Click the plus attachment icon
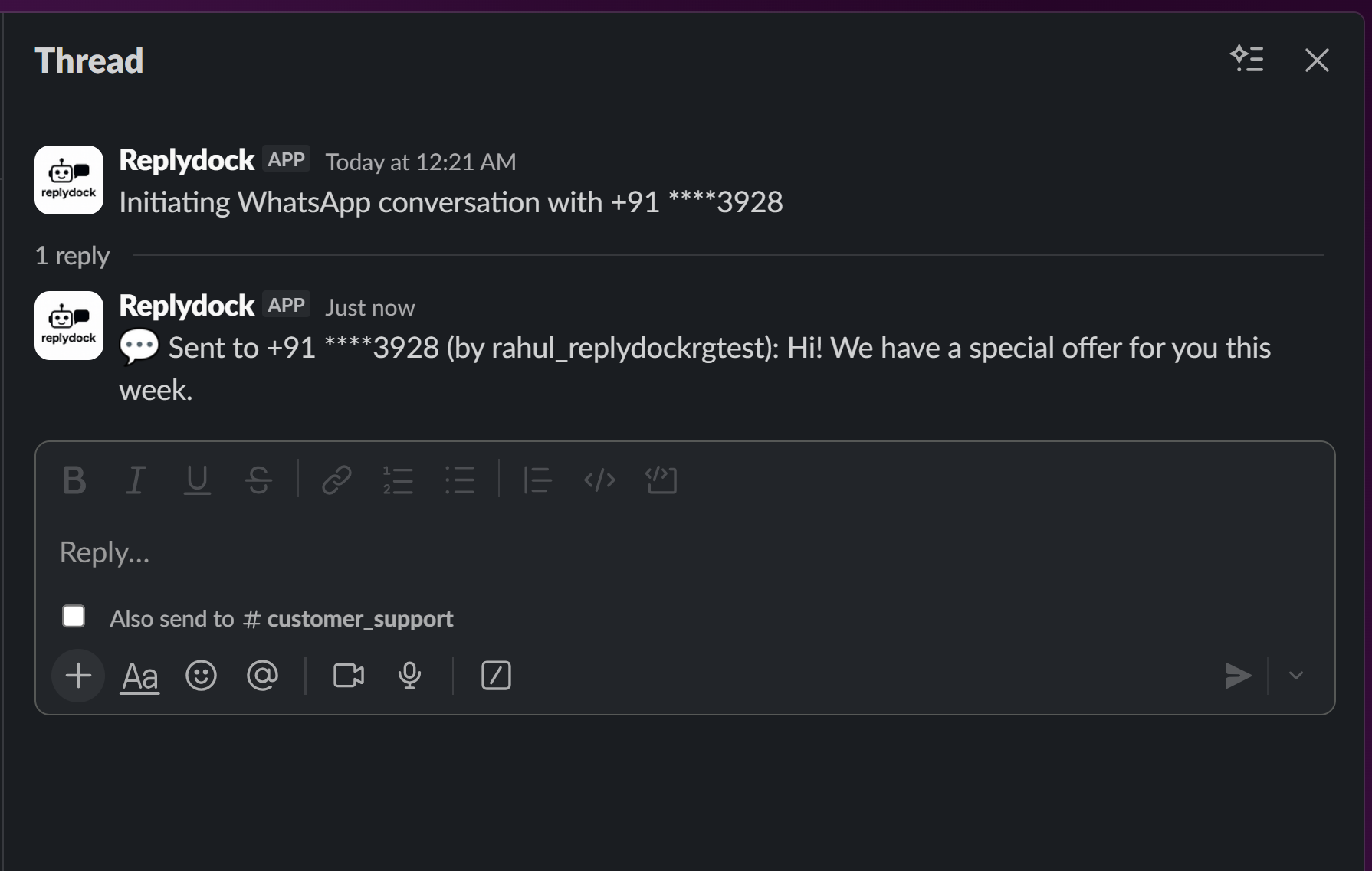Viewport: 1372px width, 871px height. coord(77,676)
